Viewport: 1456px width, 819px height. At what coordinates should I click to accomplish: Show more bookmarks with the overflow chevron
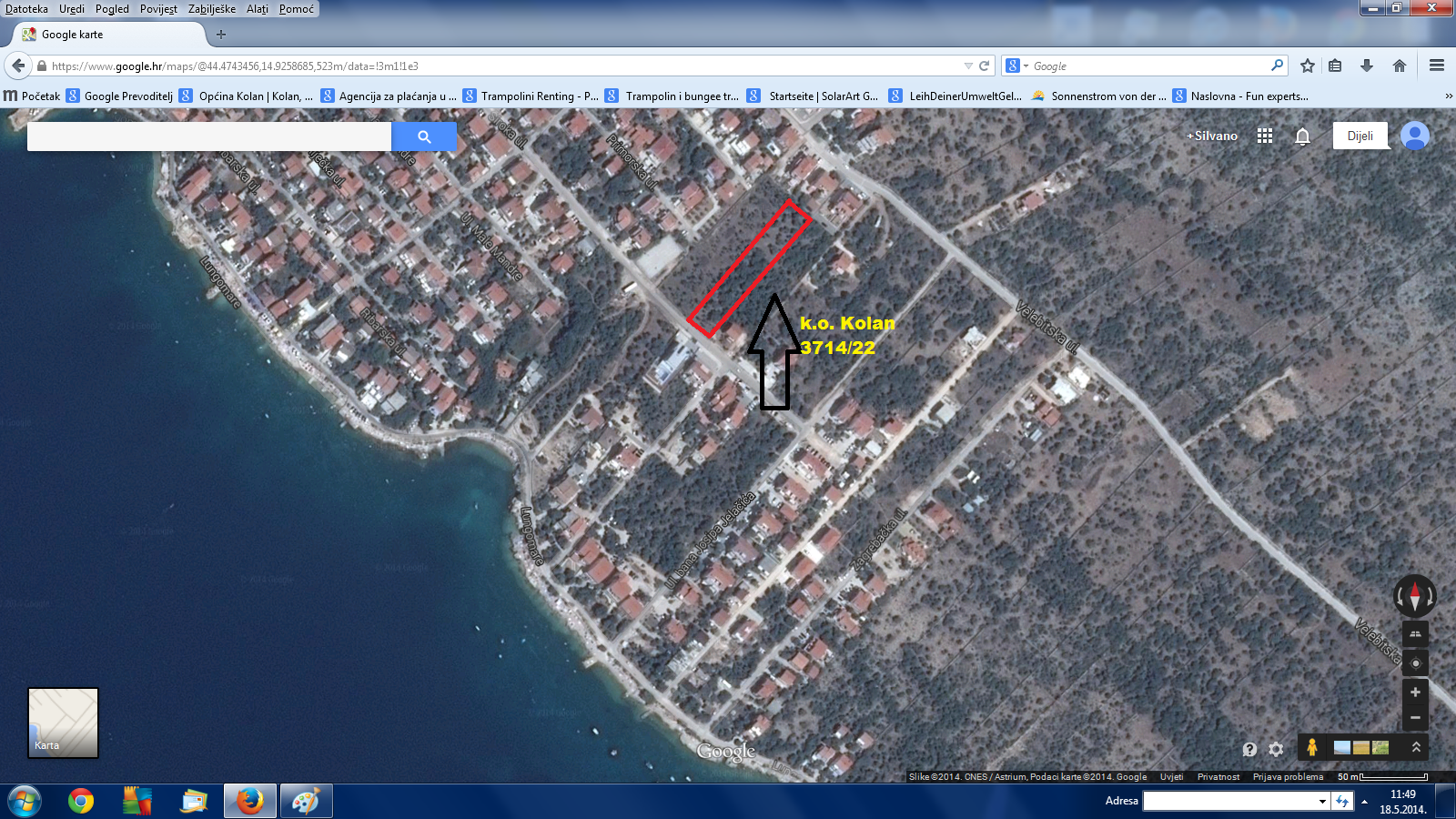[1449, 96]
